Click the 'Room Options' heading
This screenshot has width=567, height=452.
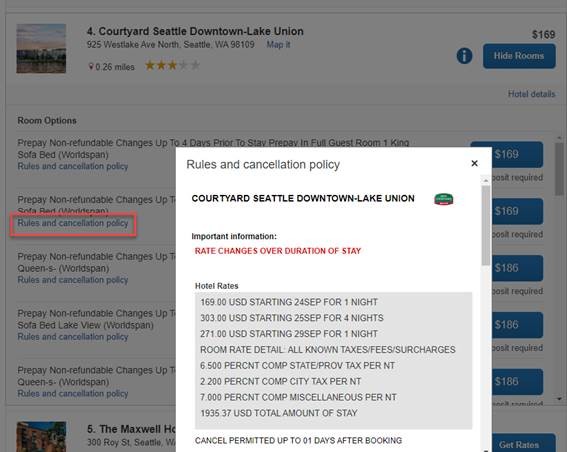(47, 120)
